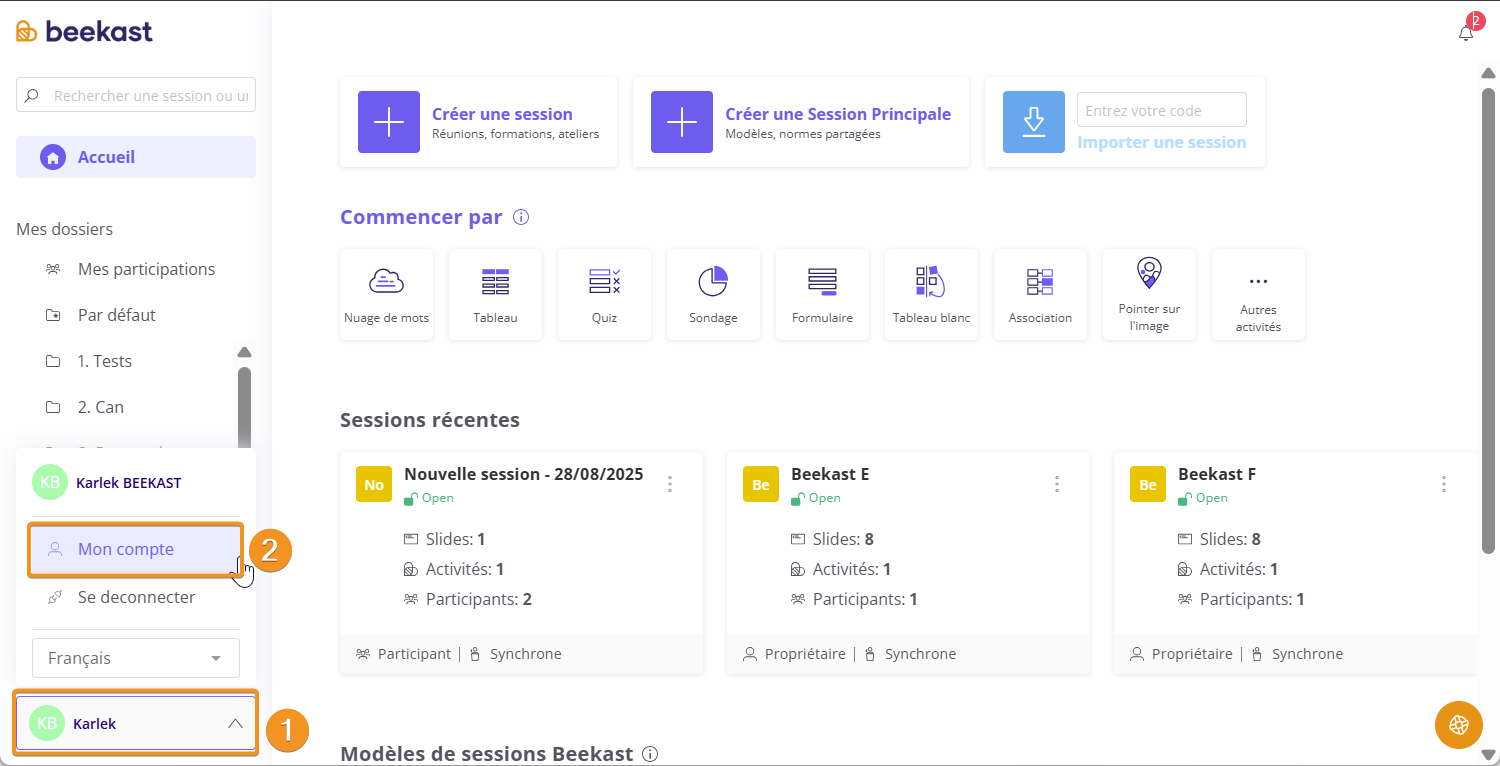1500x766 pixels.
Task: Focus the session search field
Action: pyautogui.click(x=136, y=95)
